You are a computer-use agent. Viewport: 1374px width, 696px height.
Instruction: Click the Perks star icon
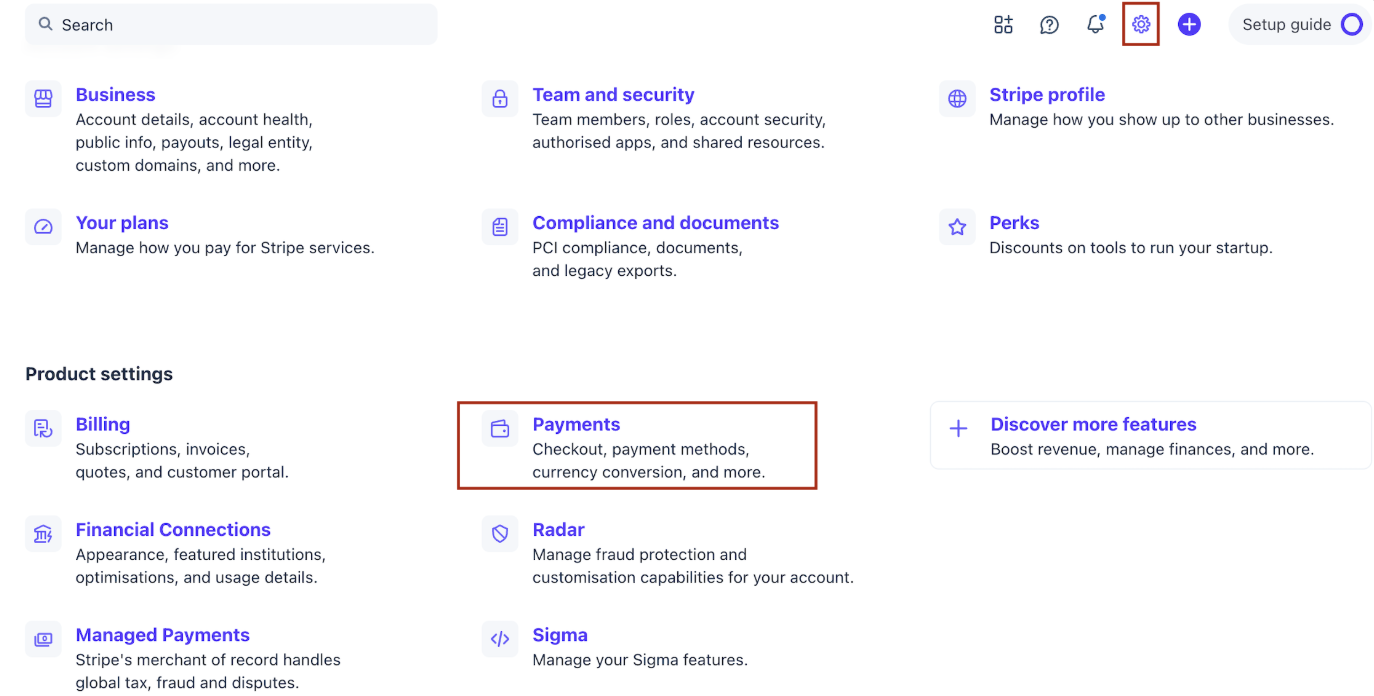pyautogui.click(x=957, y=227)
